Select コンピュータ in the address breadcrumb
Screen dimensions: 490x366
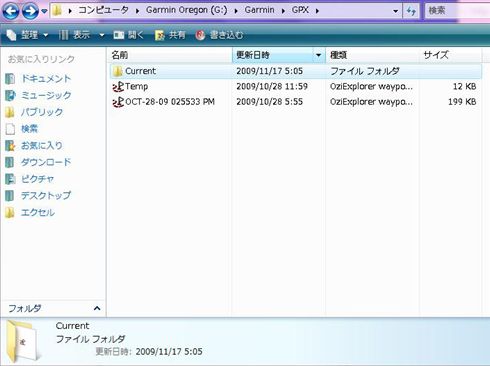click(103, 10)
